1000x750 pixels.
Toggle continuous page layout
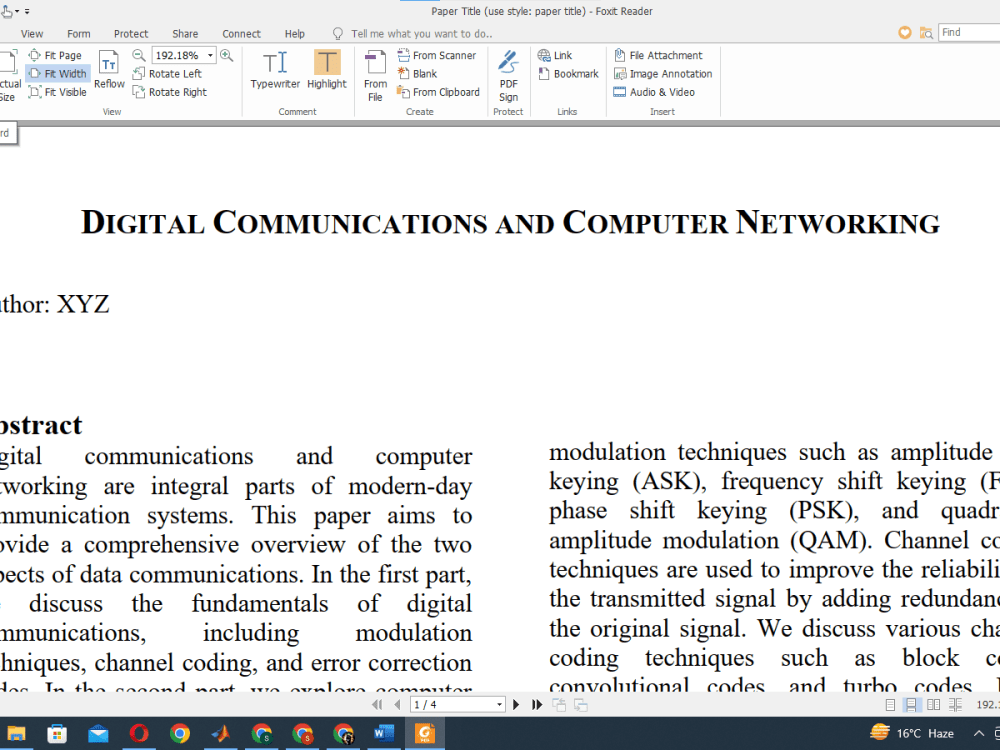pos(911,705)
